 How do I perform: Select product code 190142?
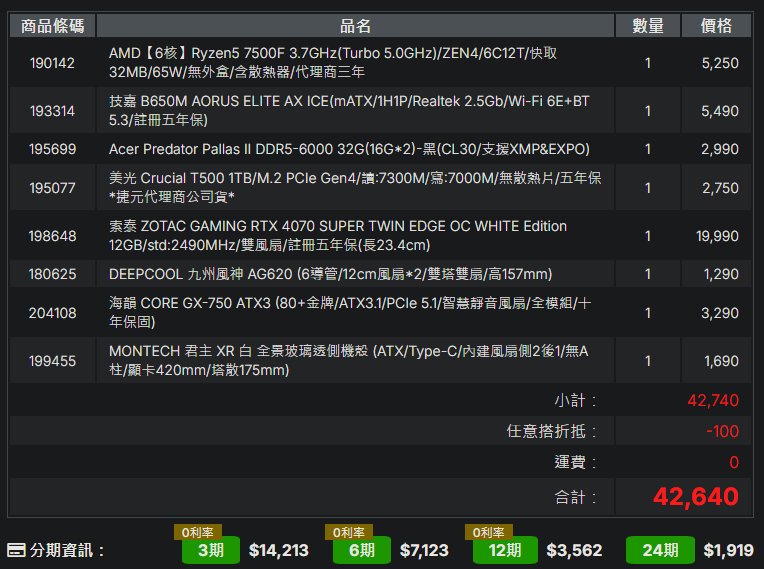coord(52,63)
